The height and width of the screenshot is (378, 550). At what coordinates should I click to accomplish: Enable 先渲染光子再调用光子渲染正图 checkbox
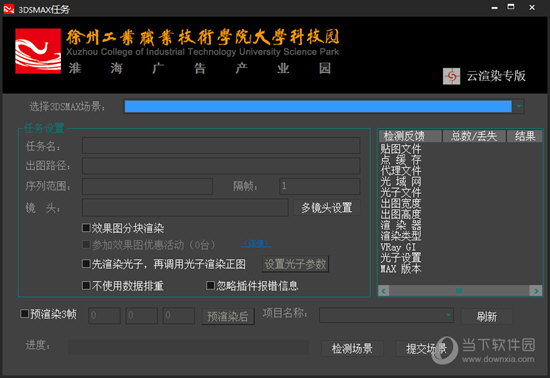(x=86, y=264)
